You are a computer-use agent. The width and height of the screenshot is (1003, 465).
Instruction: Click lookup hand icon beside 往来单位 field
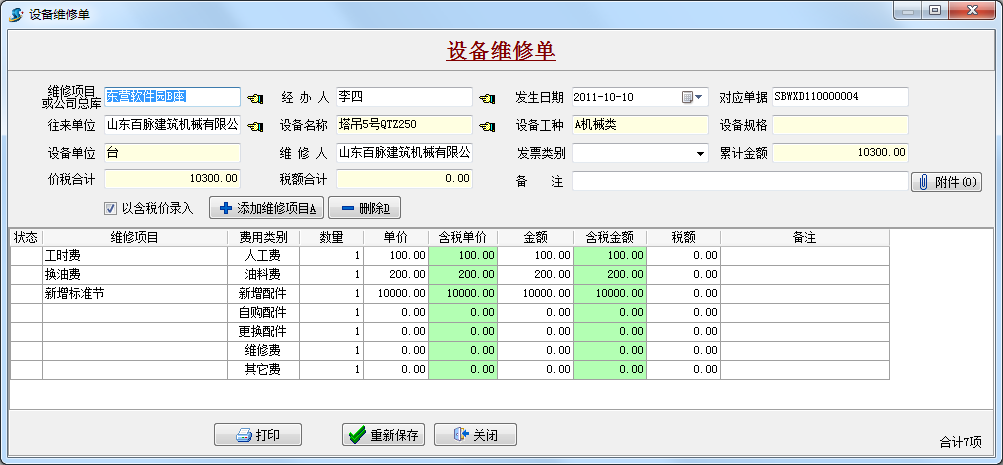pos(255,126)
